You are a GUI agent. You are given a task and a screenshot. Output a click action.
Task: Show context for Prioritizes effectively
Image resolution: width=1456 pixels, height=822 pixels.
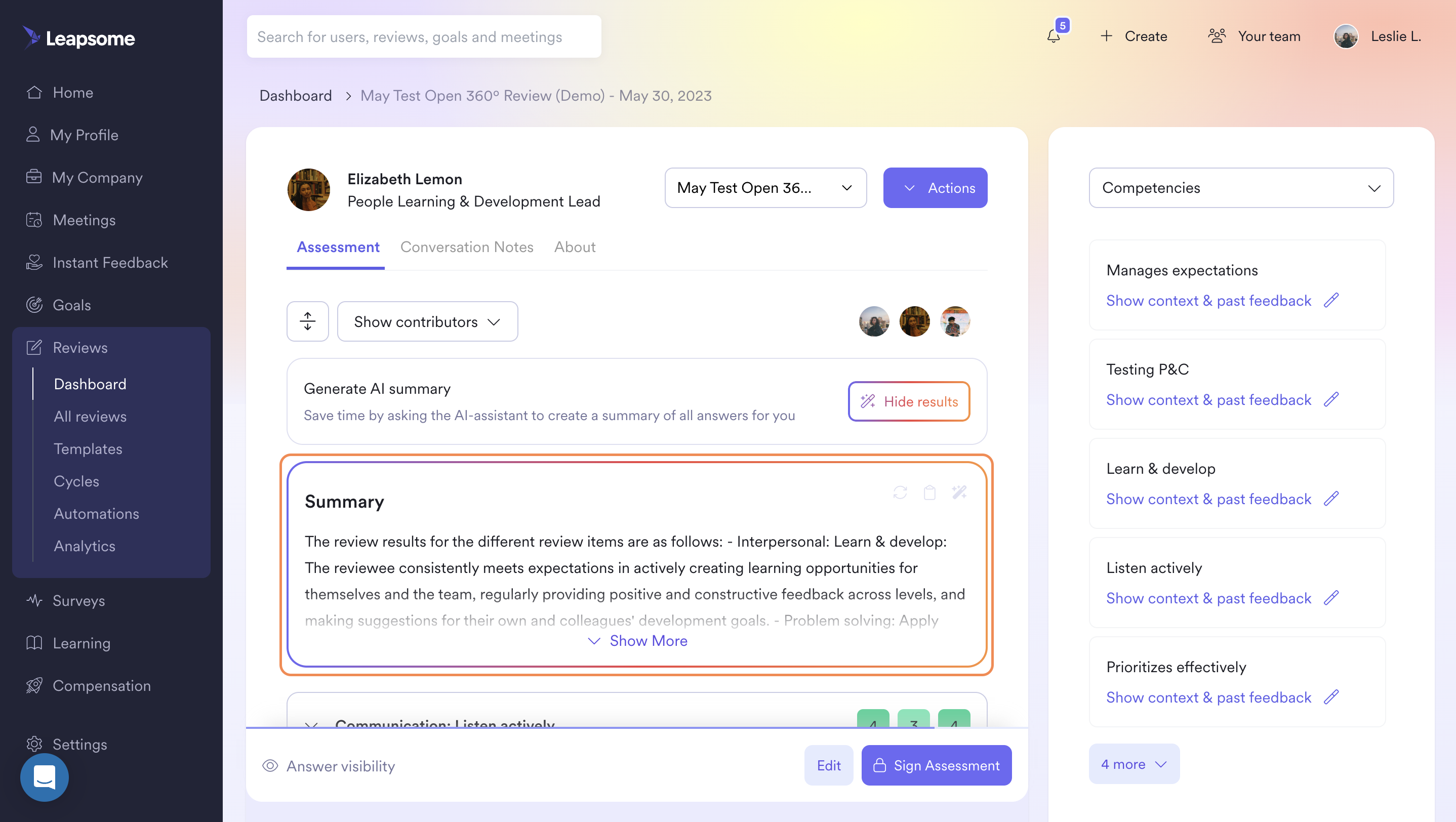pyautogui.click(x=1208, y=697)
